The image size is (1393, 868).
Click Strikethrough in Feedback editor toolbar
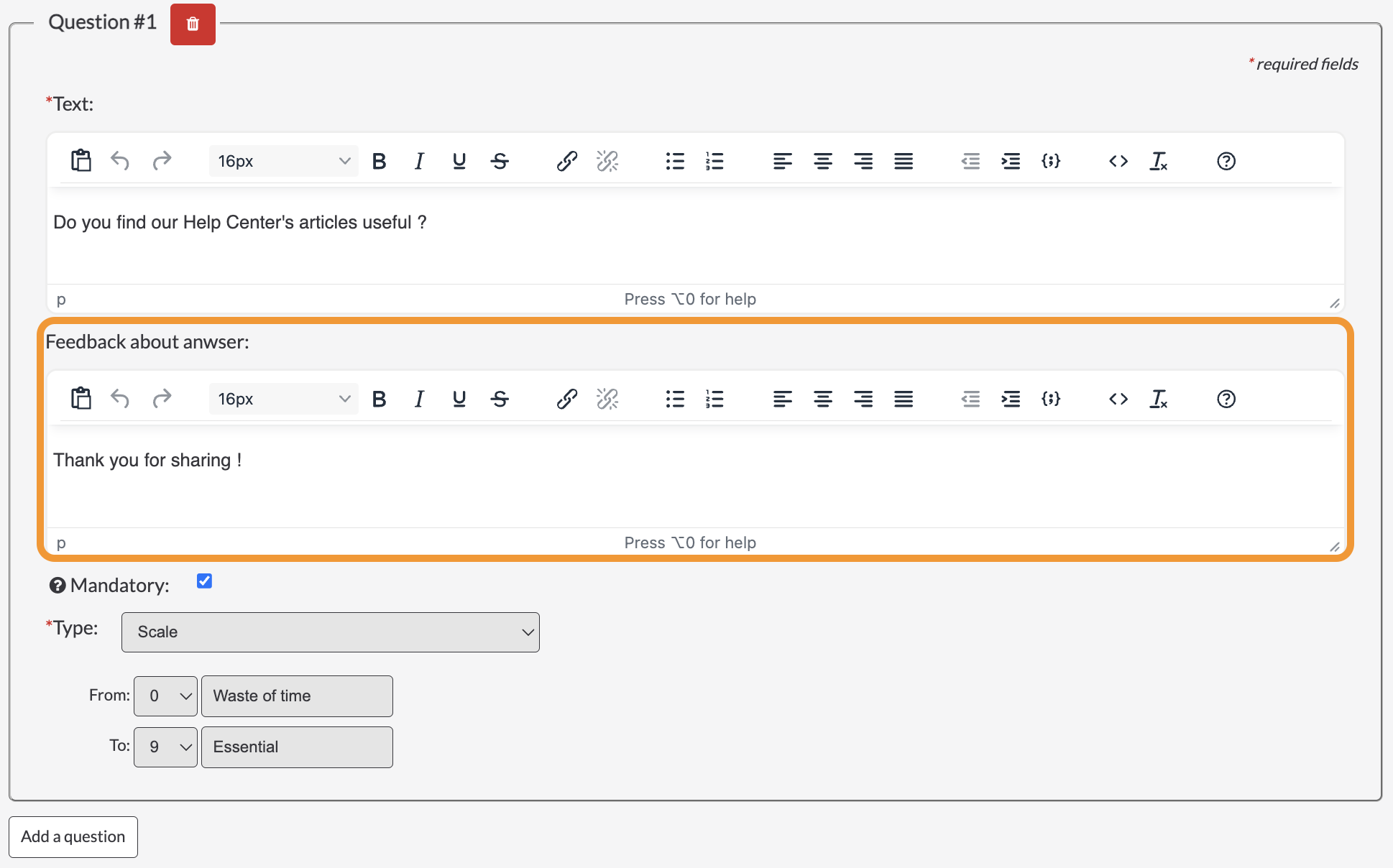click(500, 399)
